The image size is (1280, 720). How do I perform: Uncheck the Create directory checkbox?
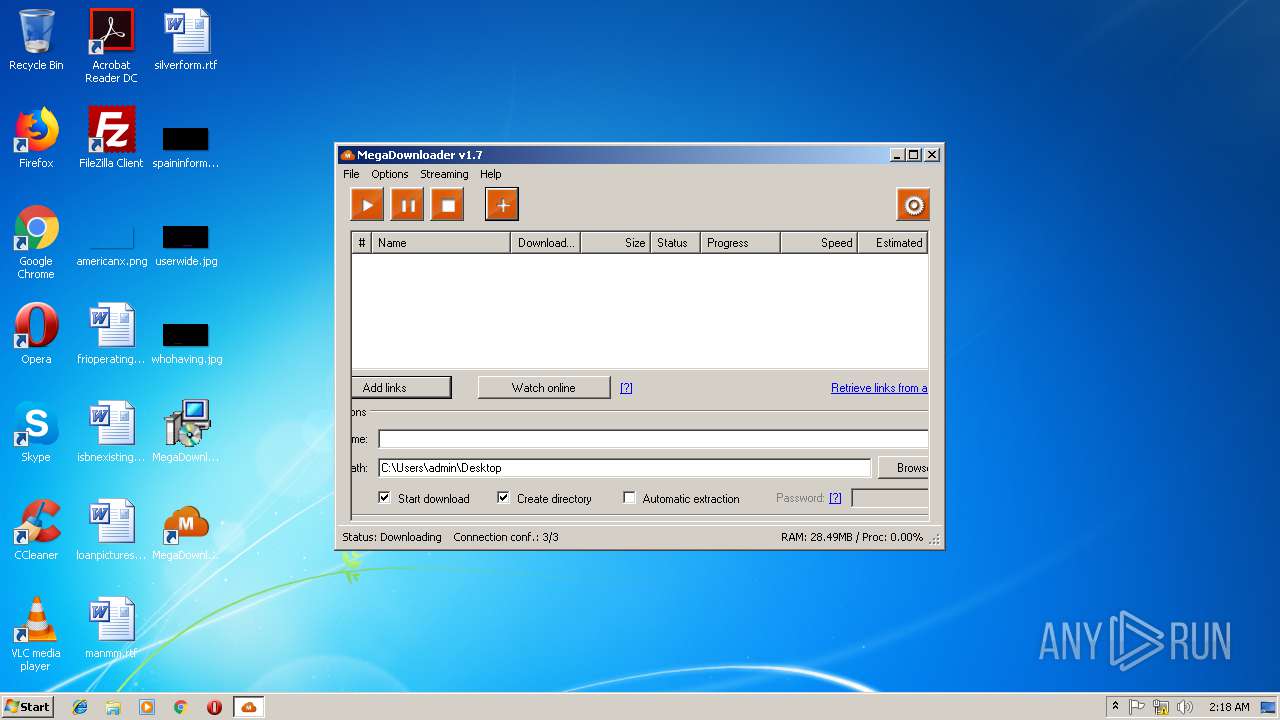pyautogui.click(x=503, y=498)
